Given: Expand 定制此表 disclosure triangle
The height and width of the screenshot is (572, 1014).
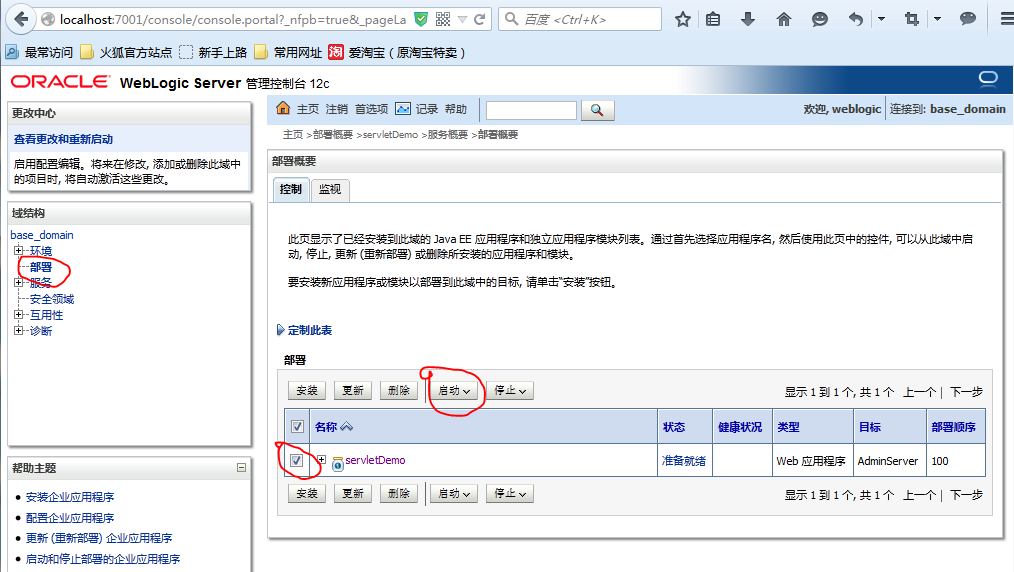Looking at the screenshot, I should [280, 330].
